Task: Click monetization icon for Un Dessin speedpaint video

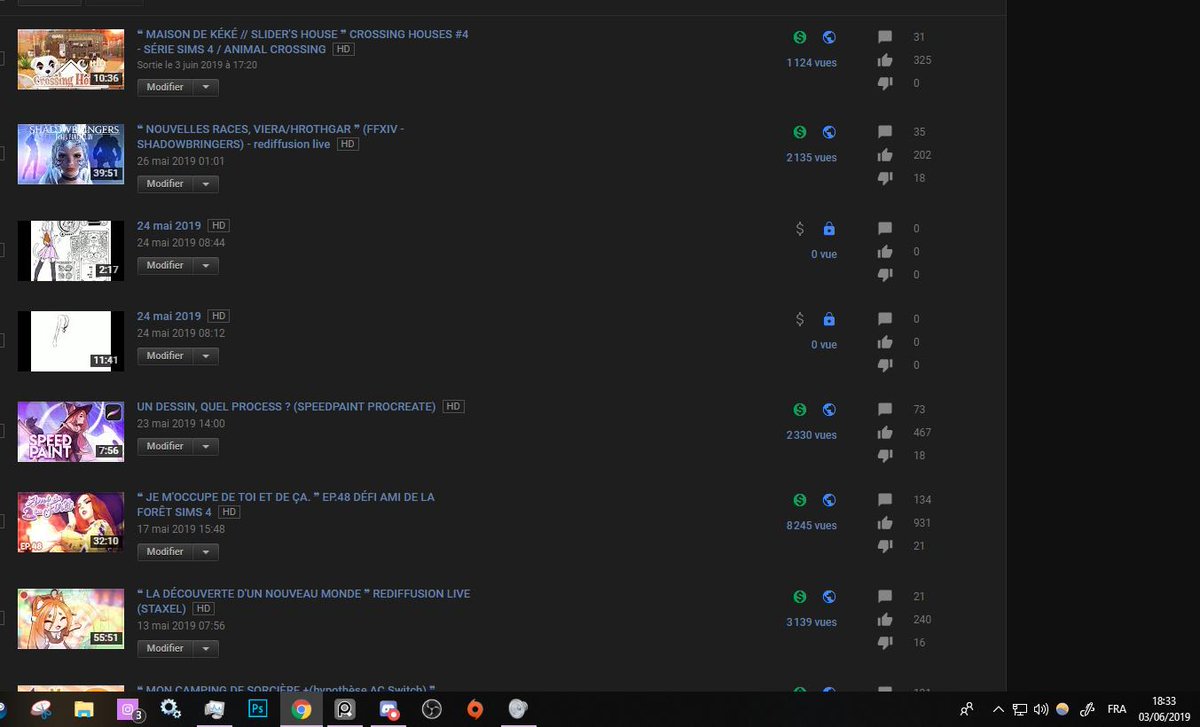Action: (x=800, y=410)
